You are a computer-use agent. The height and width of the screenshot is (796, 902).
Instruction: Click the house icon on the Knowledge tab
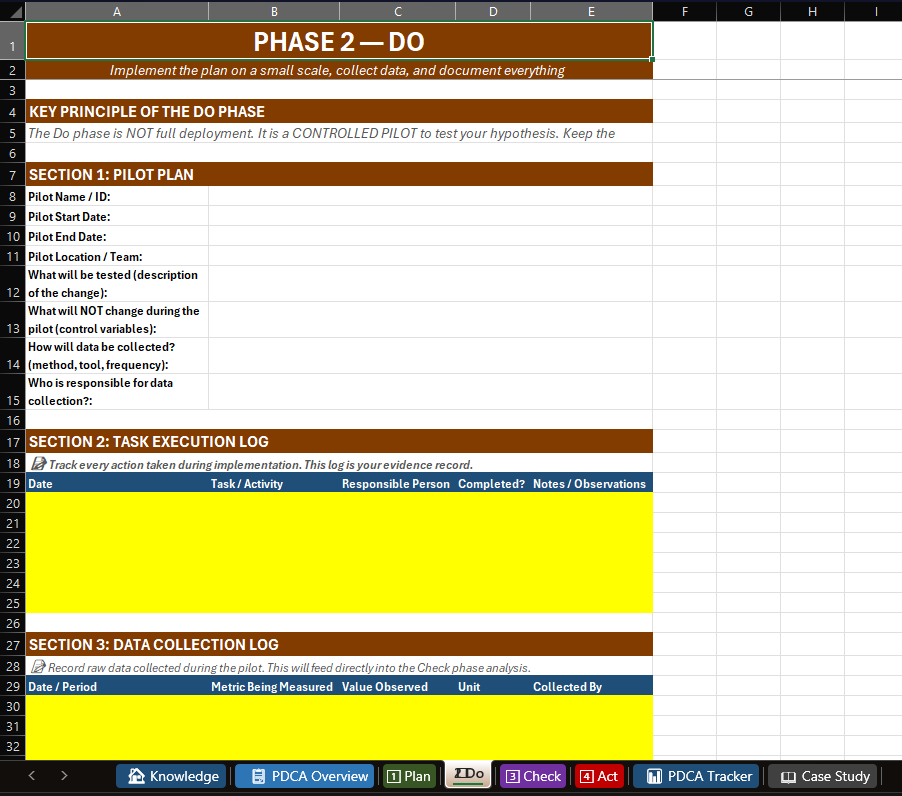point(136,776)
